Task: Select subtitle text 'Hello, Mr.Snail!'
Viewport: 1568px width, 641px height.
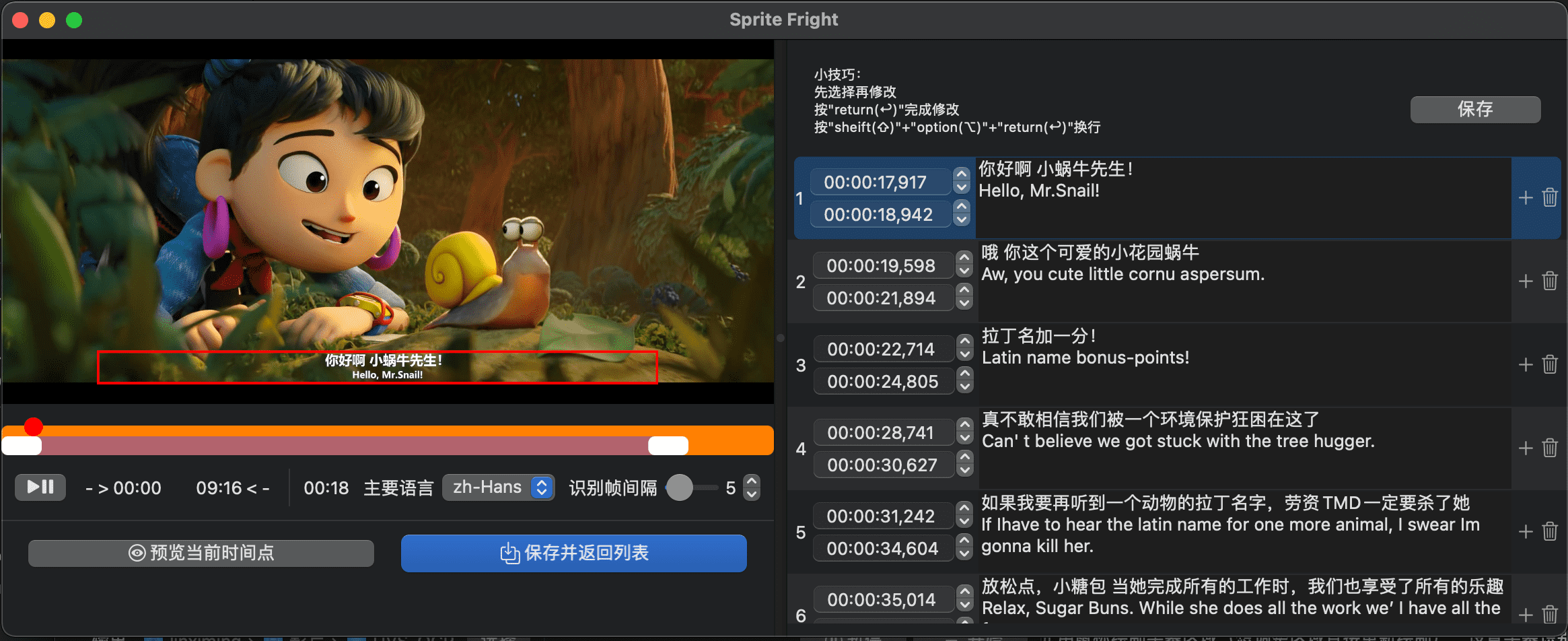Action: click(1039, 191)
